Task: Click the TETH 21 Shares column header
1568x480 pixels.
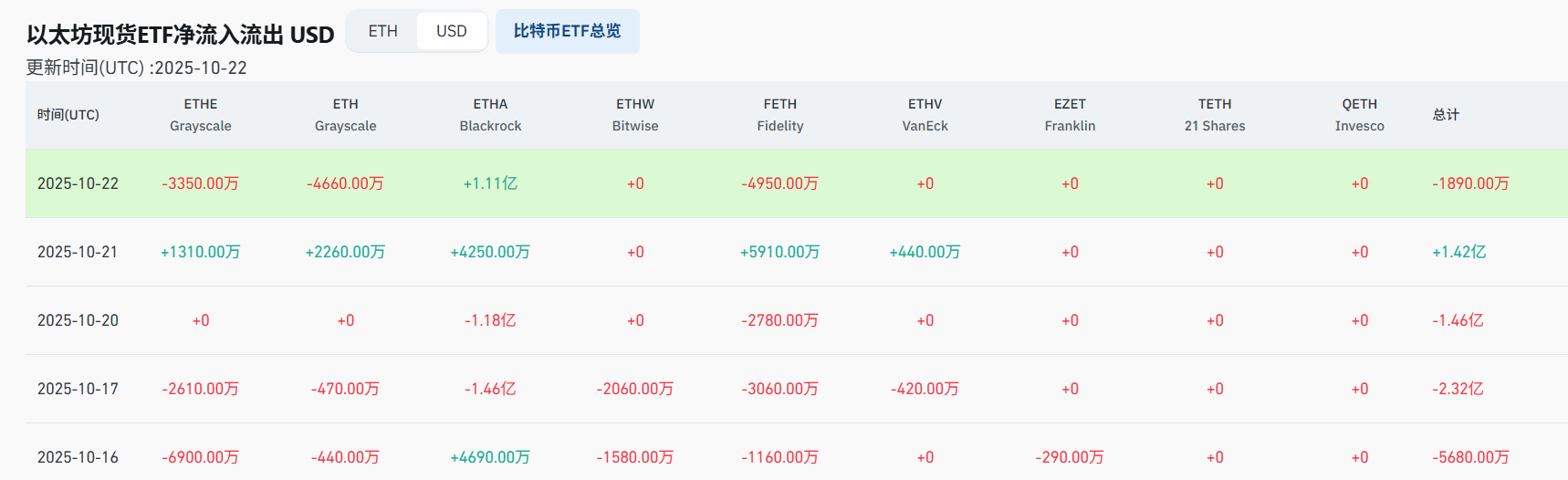Action: pos(1215,115)
